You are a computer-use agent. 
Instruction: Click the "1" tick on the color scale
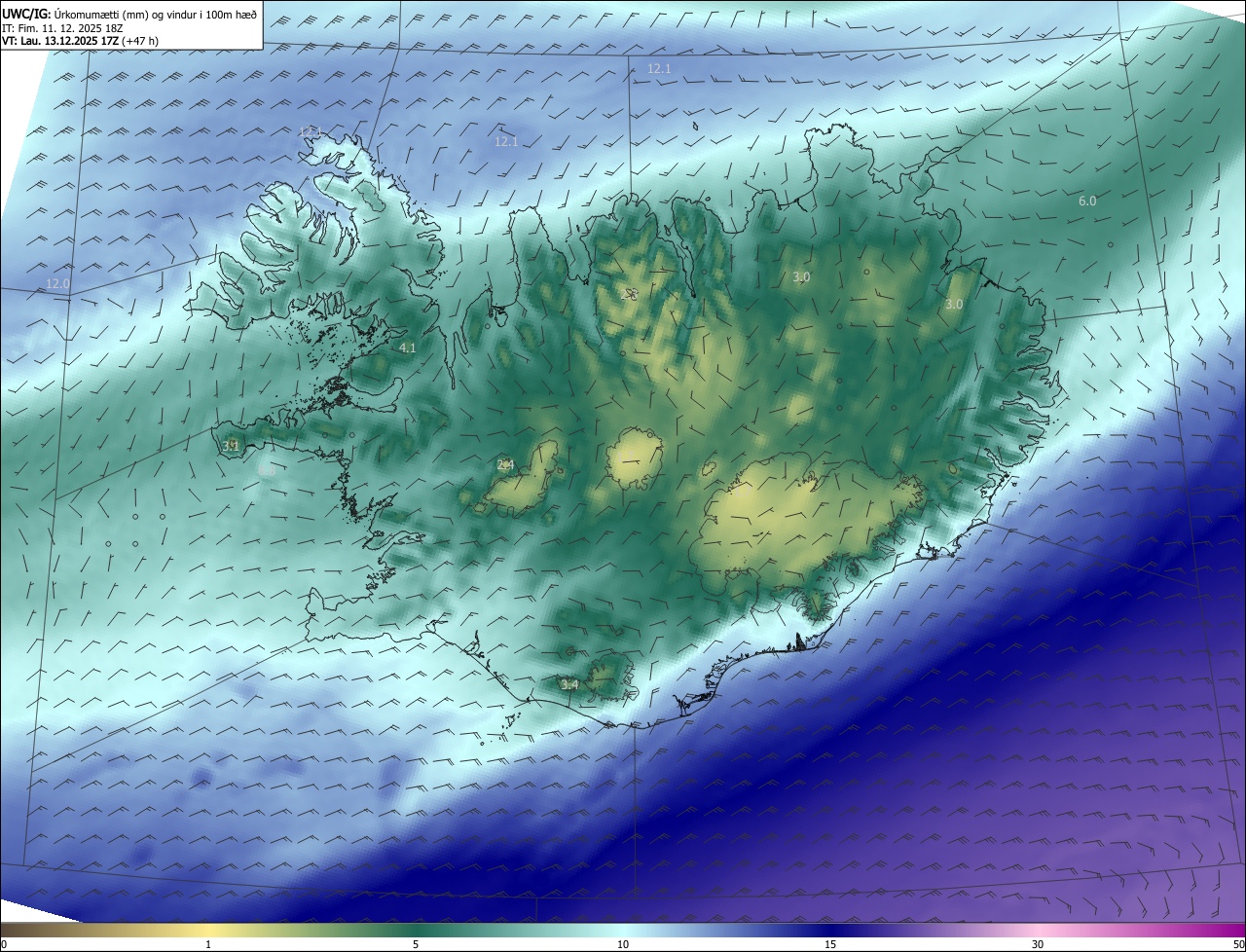coord(208,944)
